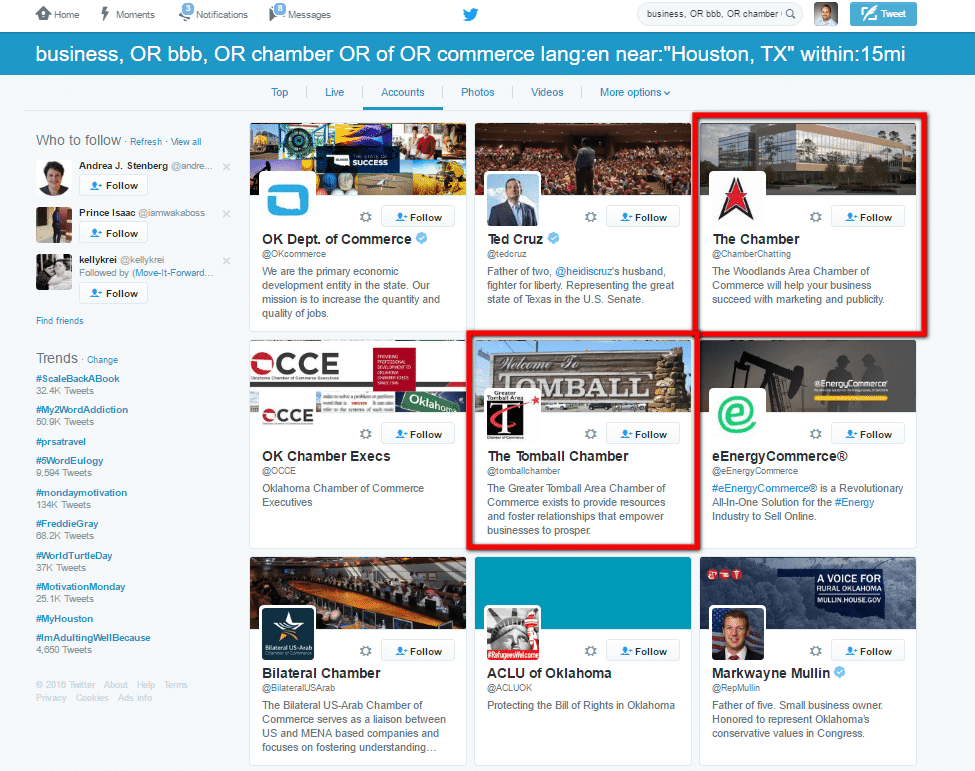The image size is (975, 771).
Task: Follow Bilateral Chamber
Action: (418, 651)
